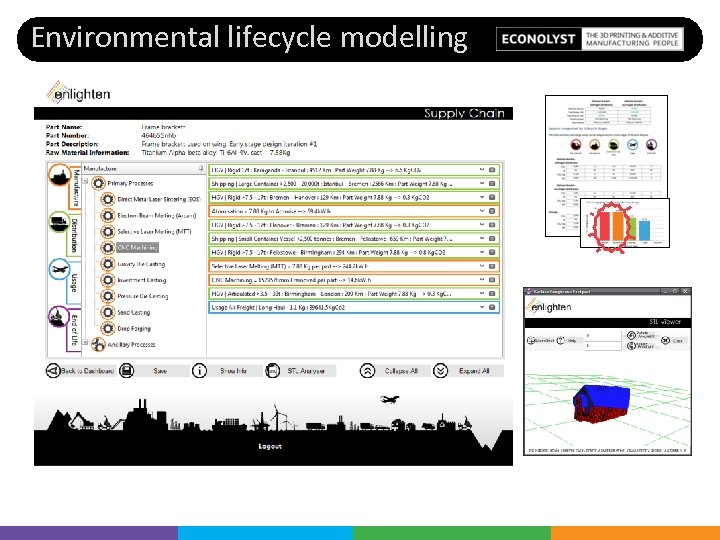The image size is (720, 540).
Task: Click the pin icon in Manufacture panel header
Action: click(x=201, y=169)
